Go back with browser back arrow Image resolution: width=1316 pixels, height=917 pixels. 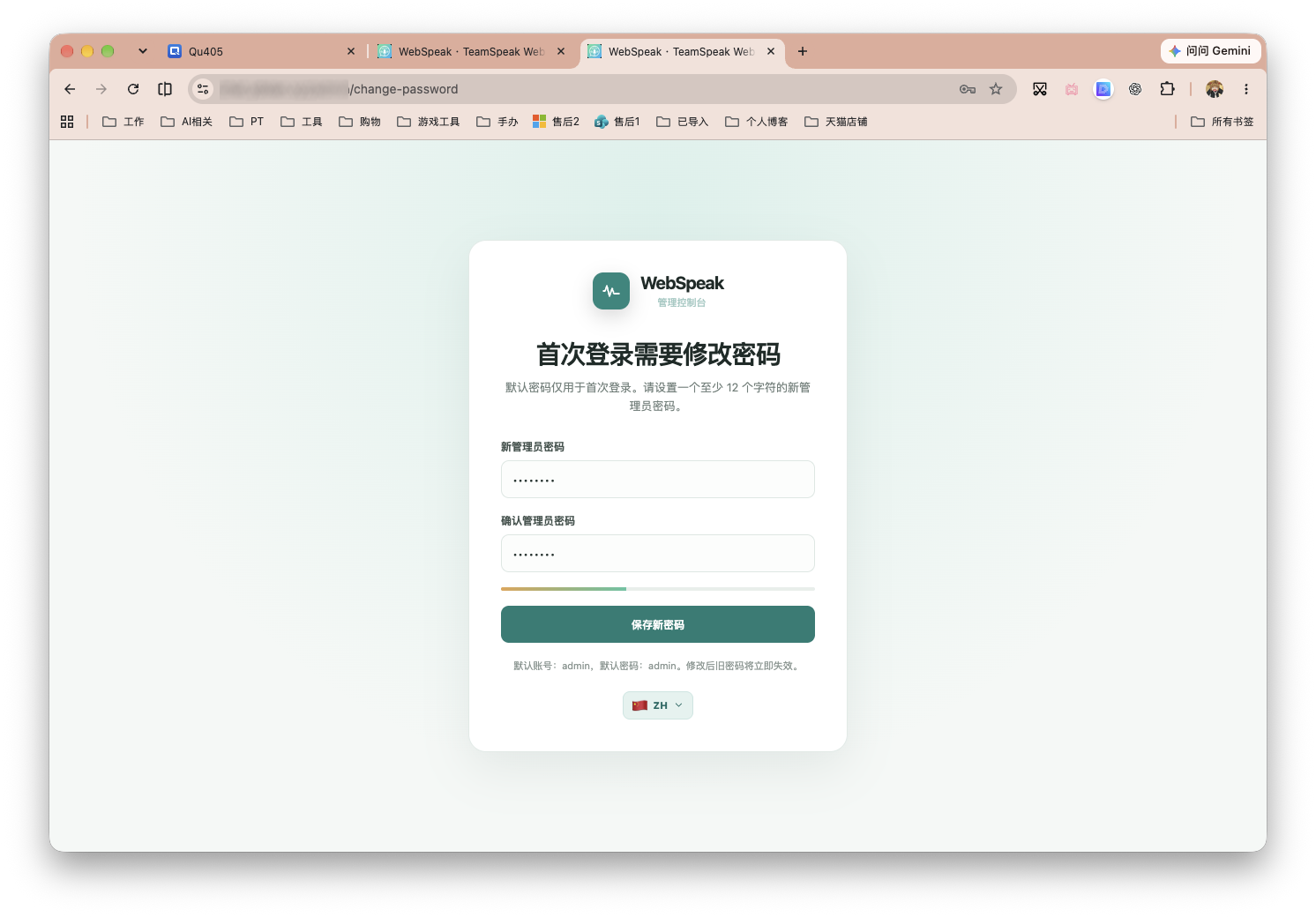70,89
